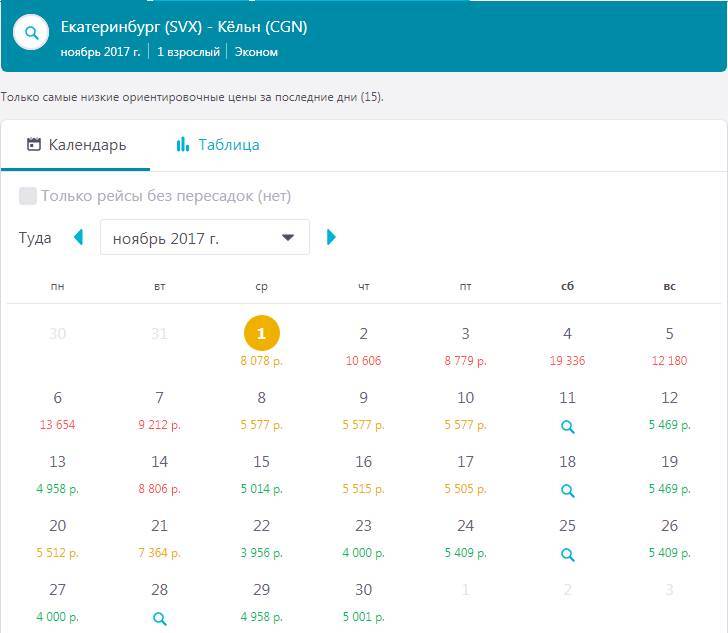Go to previous month with left arrow
Viewport: 728px width, 633px height.
(x=79, y=237)
